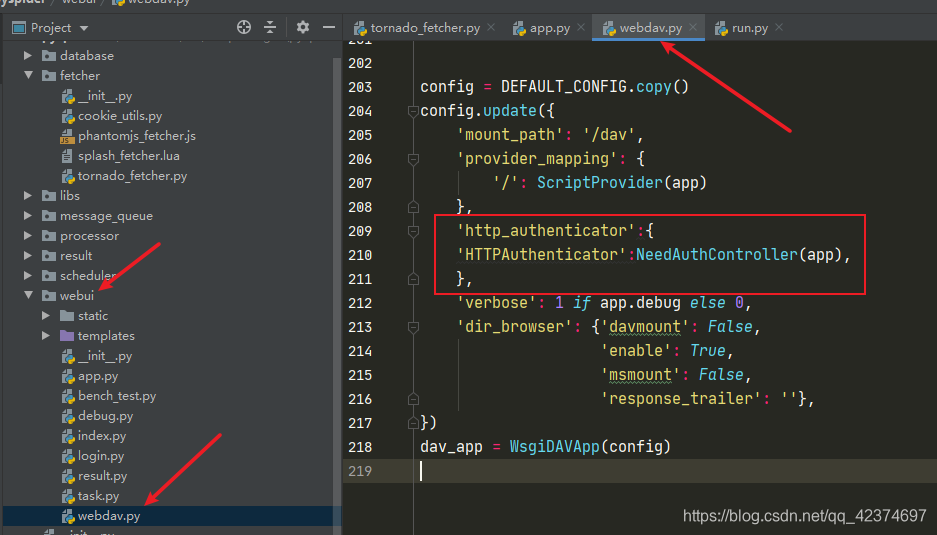Expand the libs folder
Image resolution: width=937 pixels, height=535 pixels.
pyautogui.click(x=28, y=195)
